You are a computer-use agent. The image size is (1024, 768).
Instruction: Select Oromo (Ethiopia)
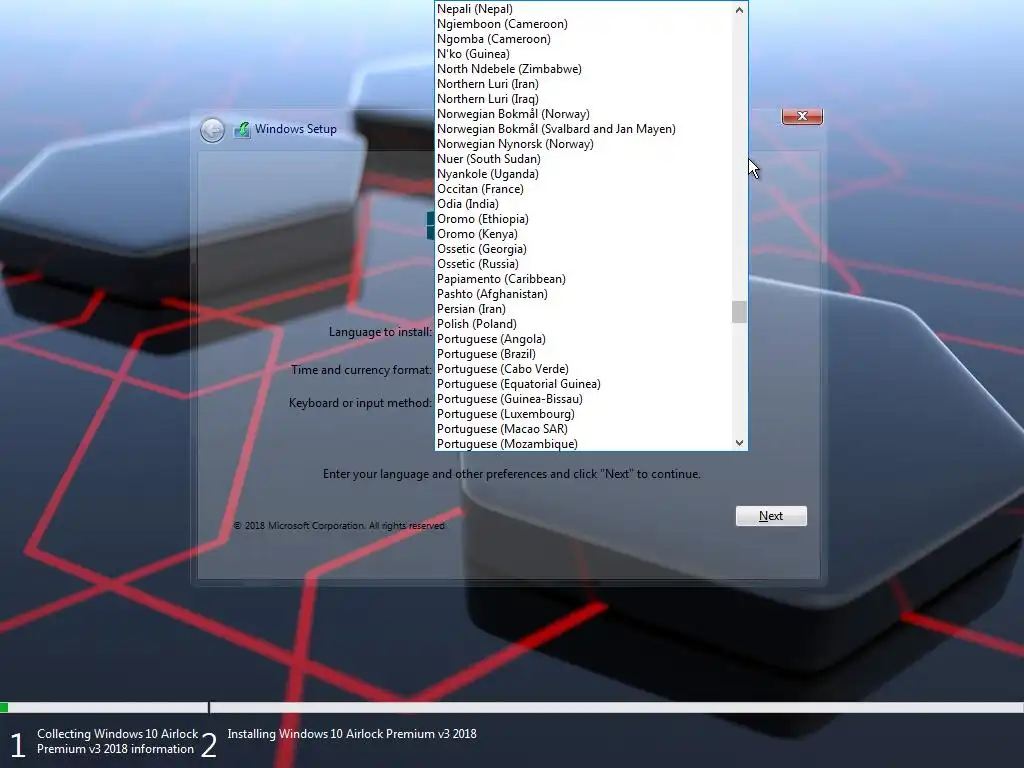(584, 219)
